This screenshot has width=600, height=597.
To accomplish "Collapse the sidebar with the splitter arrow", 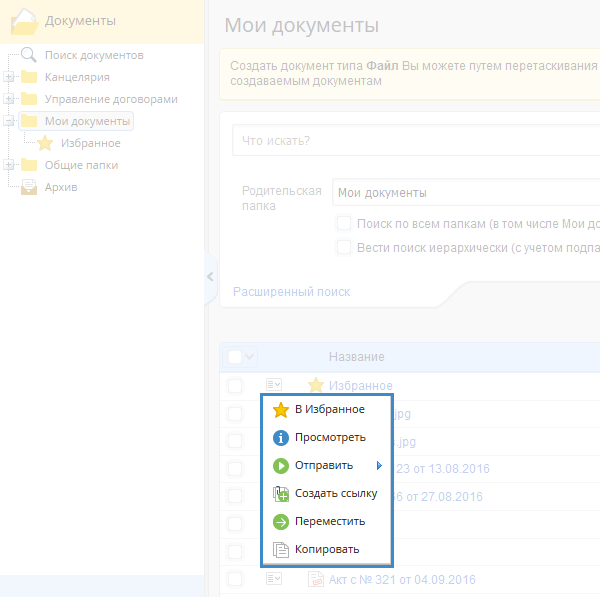I will coord(210,277).
